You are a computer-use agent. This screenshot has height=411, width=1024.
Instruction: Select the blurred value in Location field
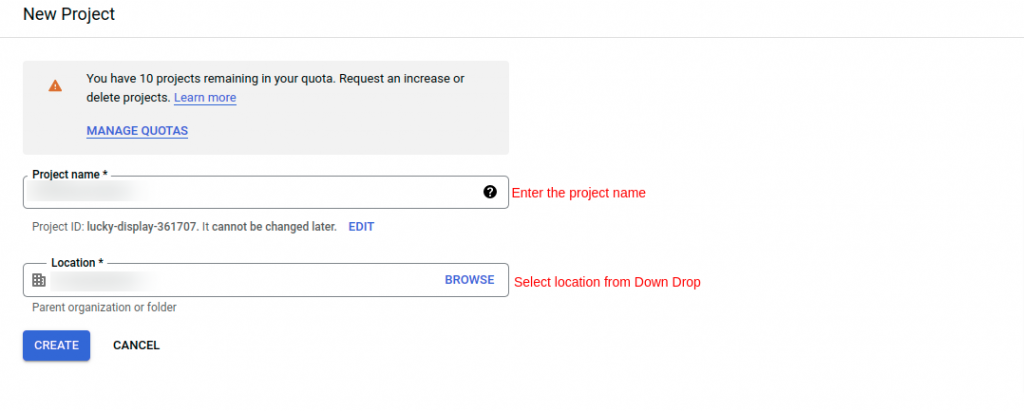click(103, 280)
